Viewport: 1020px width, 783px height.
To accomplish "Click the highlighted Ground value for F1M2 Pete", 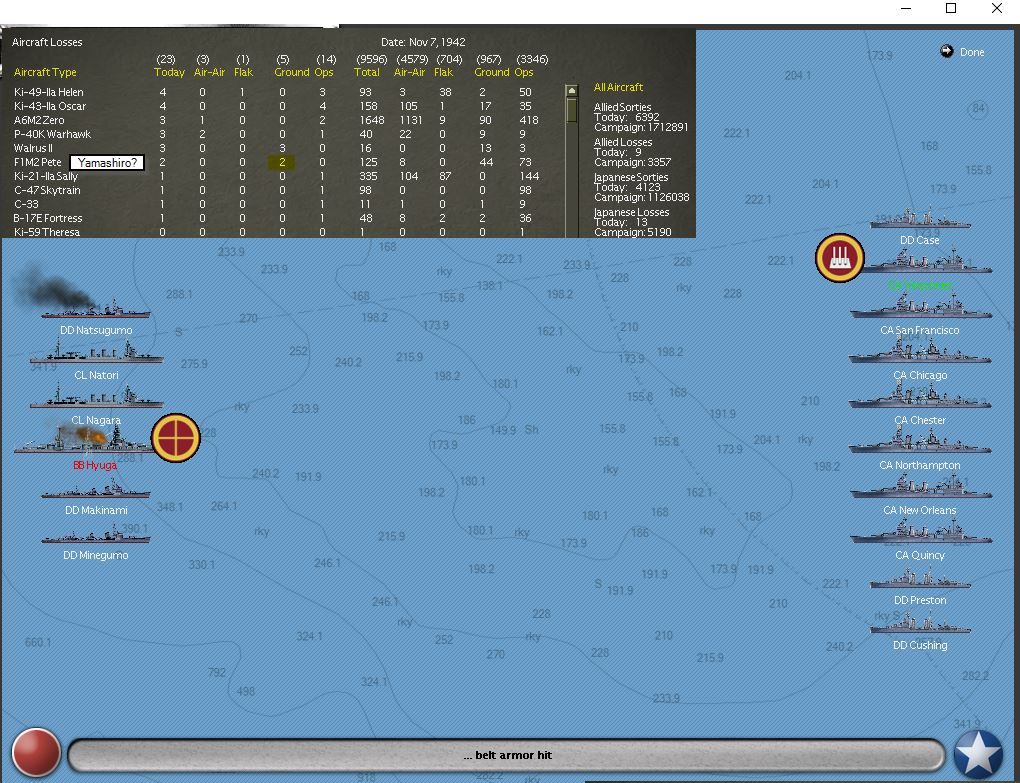I will click(282, 163).
